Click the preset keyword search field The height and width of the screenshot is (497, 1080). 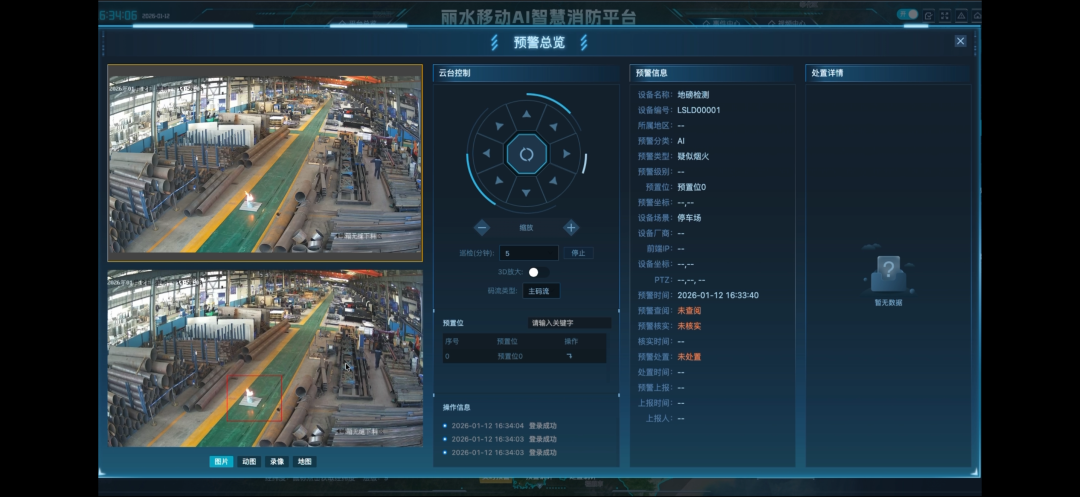pyautogui.click(x=569, y=323)
